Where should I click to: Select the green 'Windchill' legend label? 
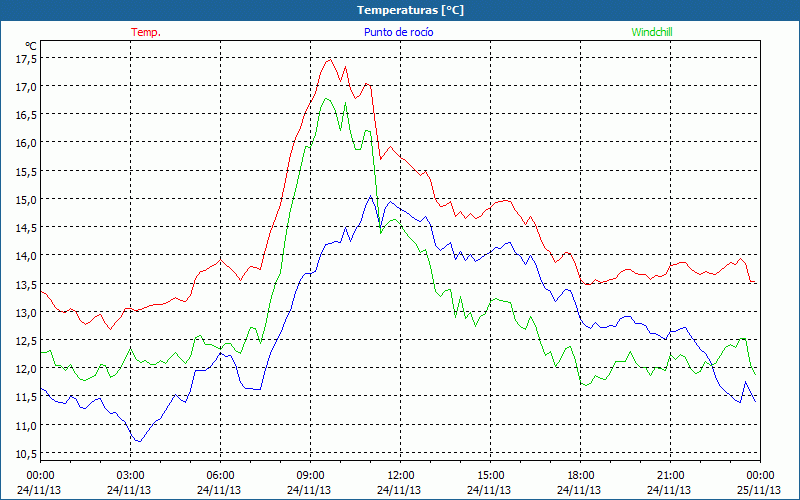tap(652, 32)
